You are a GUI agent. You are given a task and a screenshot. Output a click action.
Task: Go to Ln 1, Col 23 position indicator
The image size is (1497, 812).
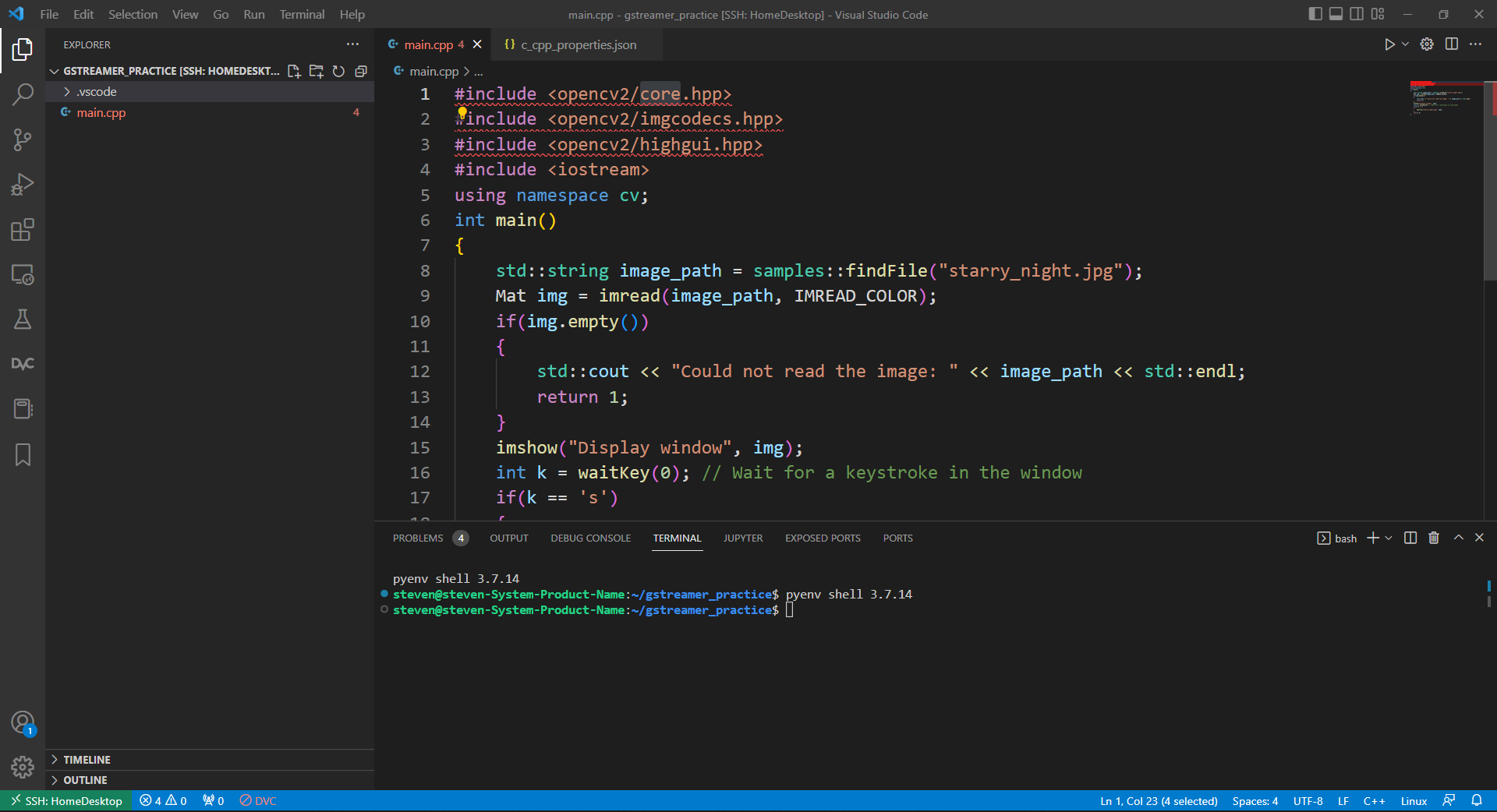pos(1158,800)
